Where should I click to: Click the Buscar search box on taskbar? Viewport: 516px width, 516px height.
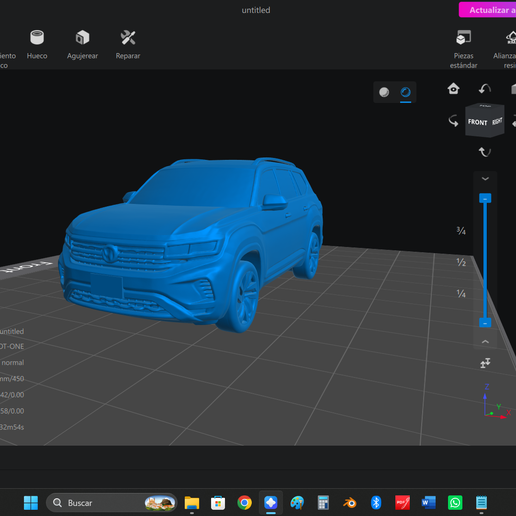pyautogui.click(x=111, y=503)
